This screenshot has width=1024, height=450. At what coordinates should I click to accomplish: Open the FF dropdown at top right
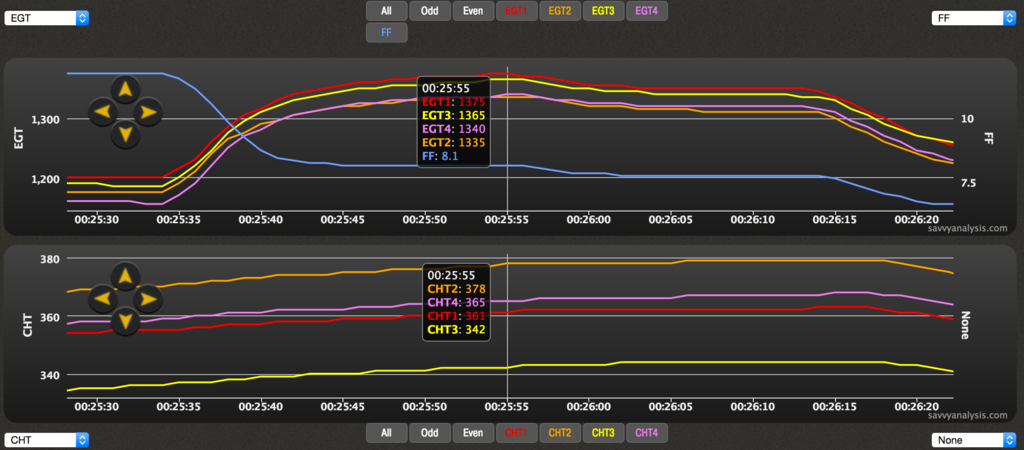pos(969,18)
